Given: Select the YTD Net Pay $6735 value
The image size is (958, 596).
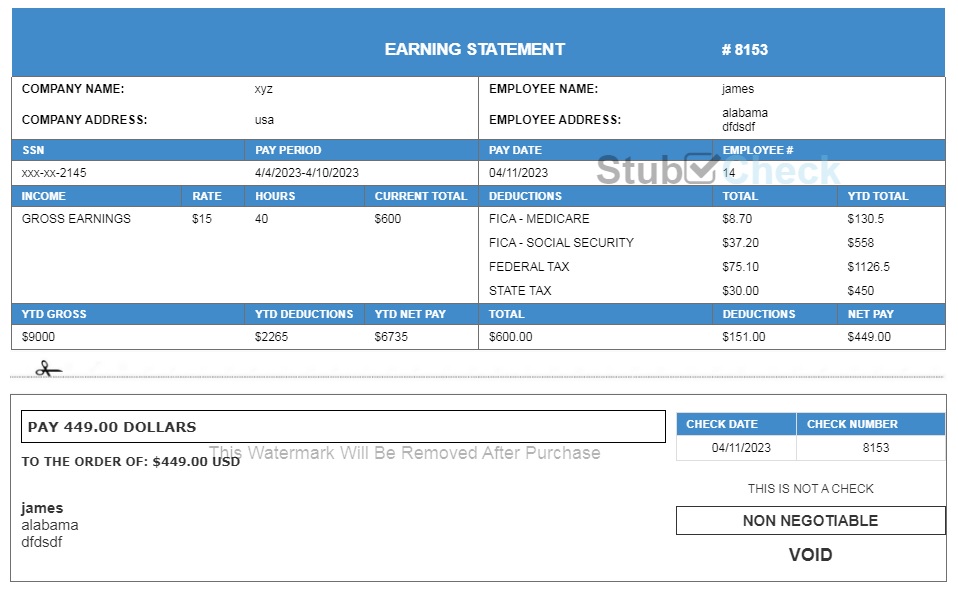Looking at the screenshot, I should [391, 337].
